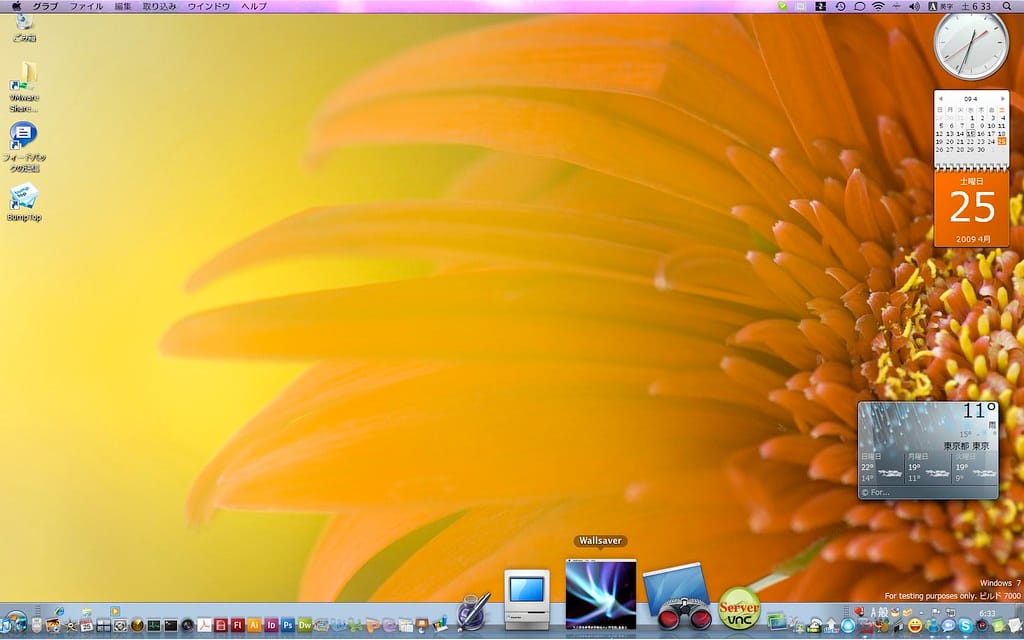
Task: Click the Internet Explorer icon on taskbar
Action: click(59, 611)
